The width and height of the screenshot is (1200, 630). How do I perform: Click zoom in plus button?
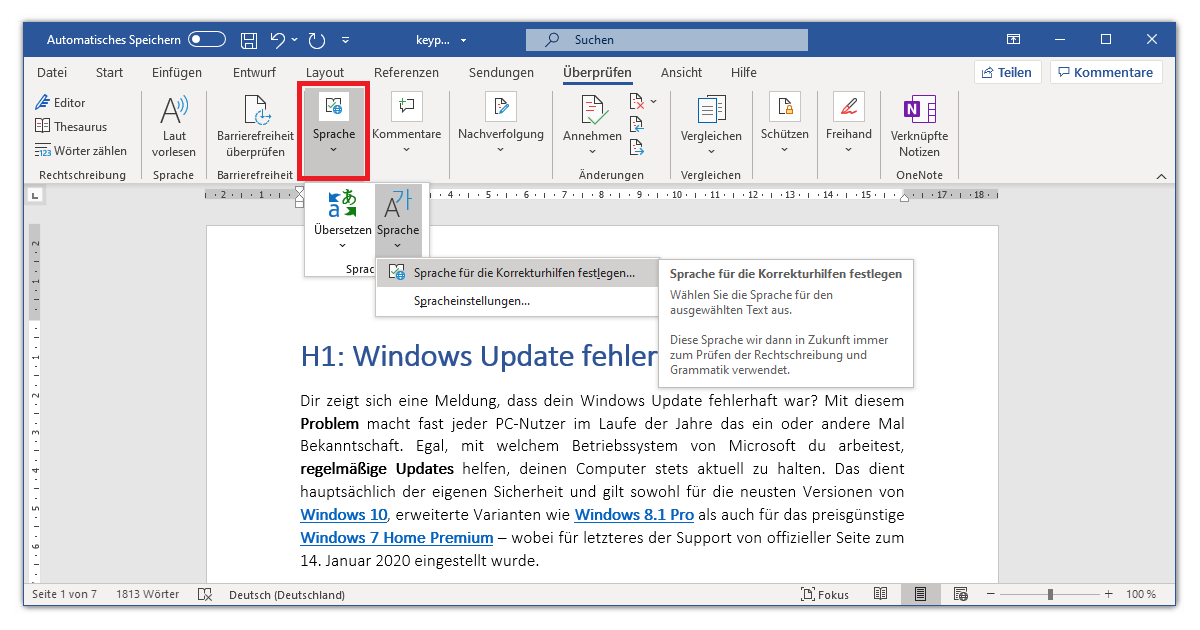1108,594
